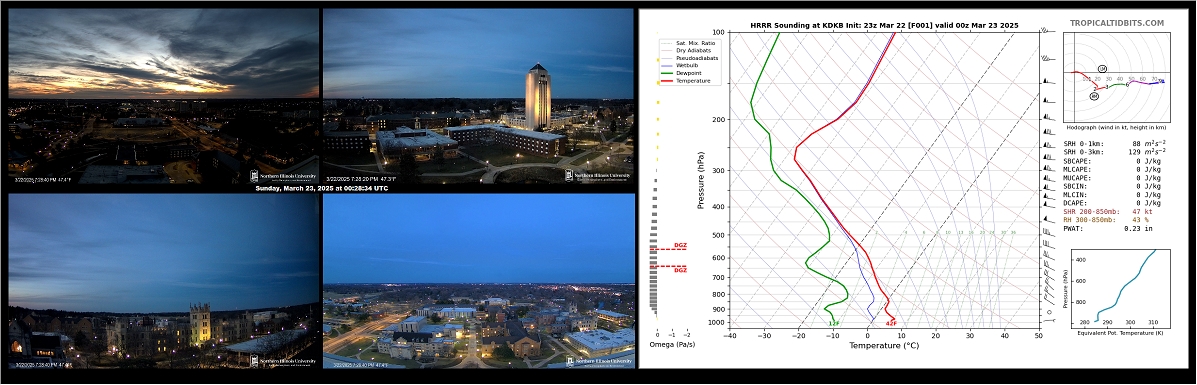The height and width of the screenshot is (385, 1197).
Task: Open the sunset sky webcam view
Action: tap(164, 96)
